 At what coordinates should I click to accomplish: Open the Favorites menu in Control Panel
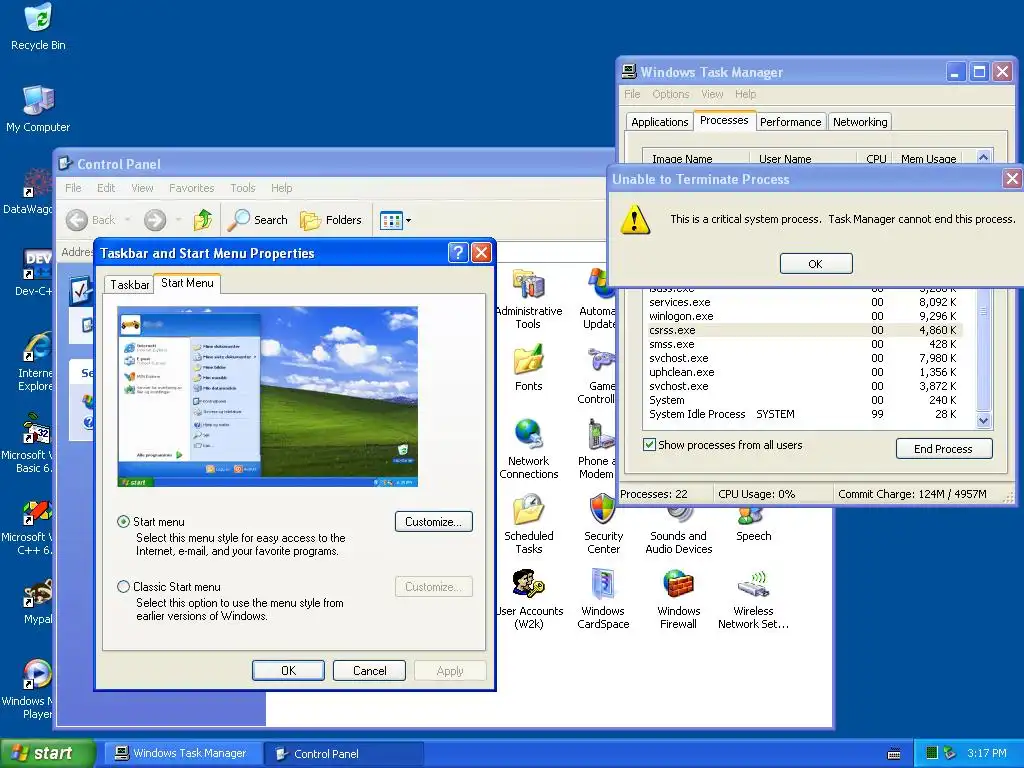pos(191,188)
